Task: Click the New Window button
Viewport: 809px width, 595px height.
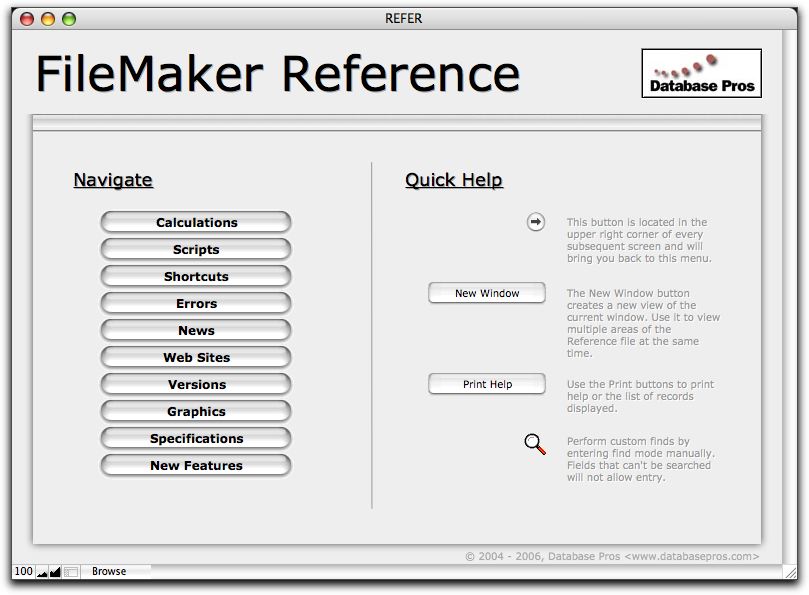Action: tap(487, 293)
